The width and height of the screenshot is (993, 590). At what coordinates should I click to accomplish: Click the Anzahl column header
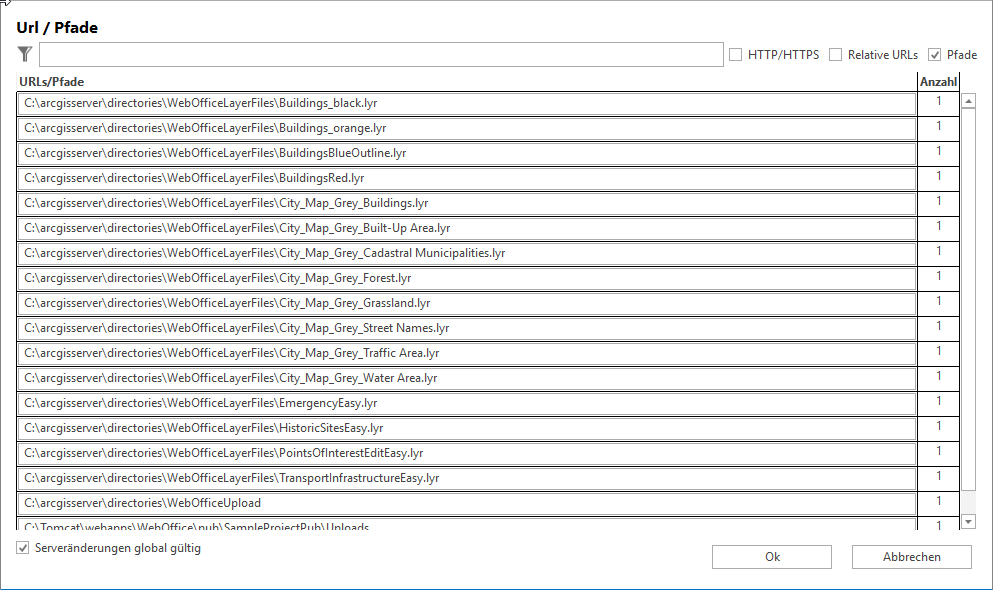pos(938,82)
